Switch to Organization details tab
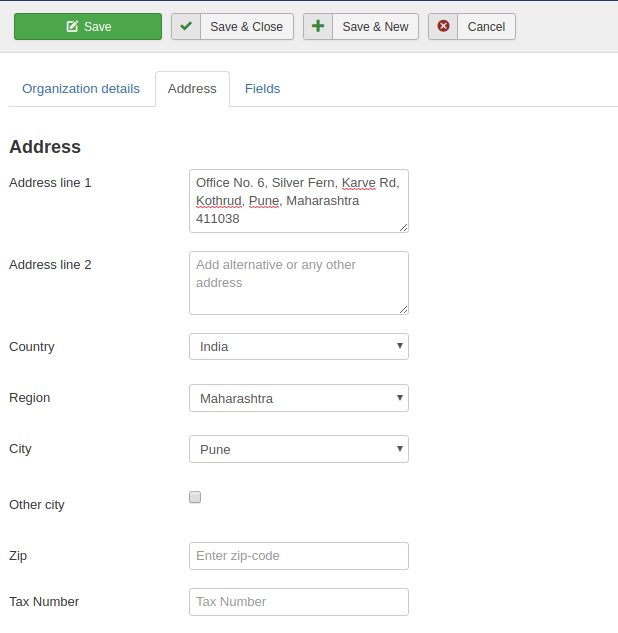The height and width of the screenshot is (633, 618). 81,89
